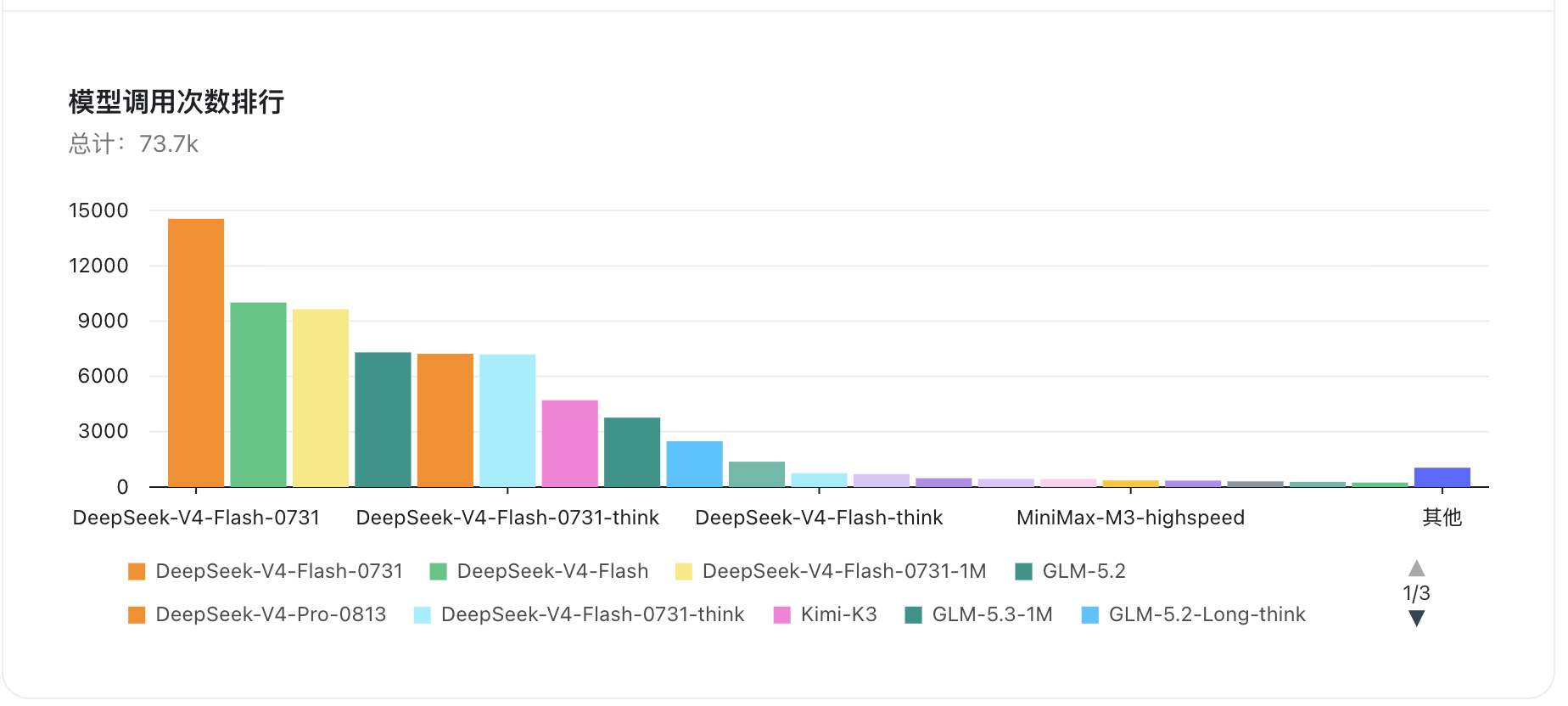Click the small bar above the MiniMax-M3-highspeed label
1568x706 pixels.
tap(1131, 484)
